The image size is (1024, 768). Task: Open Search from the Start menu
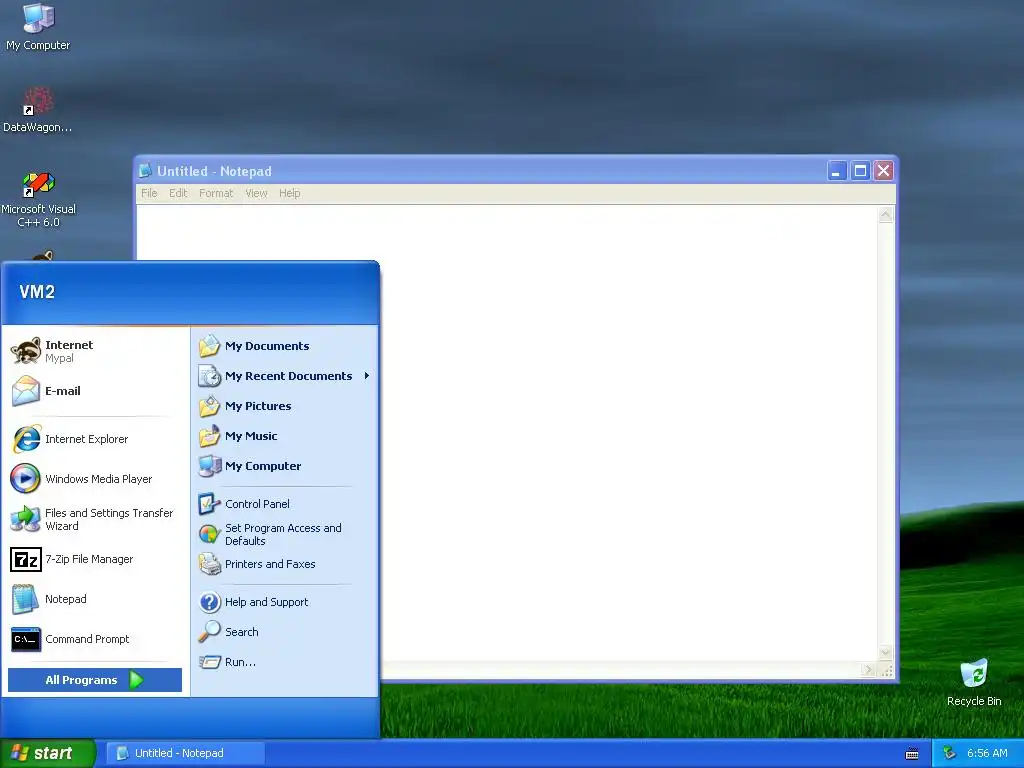pyautogui.click(x=285, y=632)
